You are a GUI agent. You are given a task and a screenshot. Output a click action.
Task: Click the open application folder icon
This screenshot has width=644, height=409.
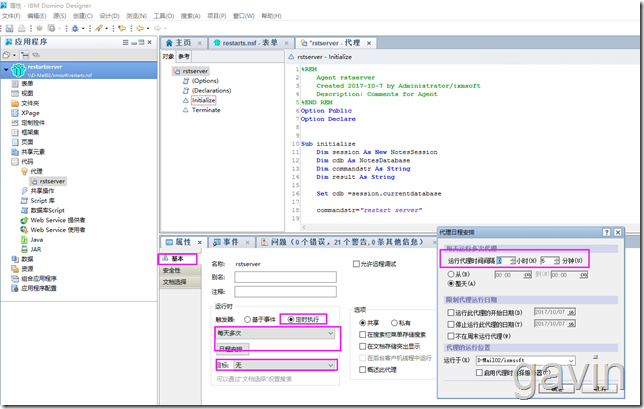[6, 55]
